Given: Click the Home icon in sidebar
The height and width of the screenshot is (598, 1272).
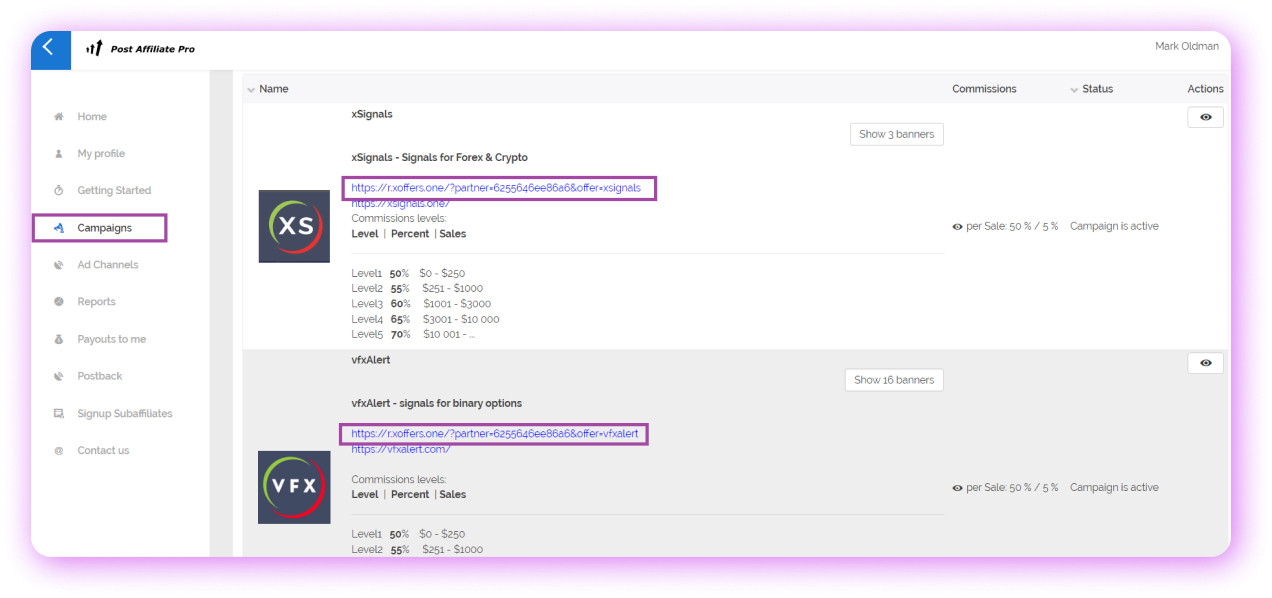Looking at the screenshot, I should tap(59, 117).
